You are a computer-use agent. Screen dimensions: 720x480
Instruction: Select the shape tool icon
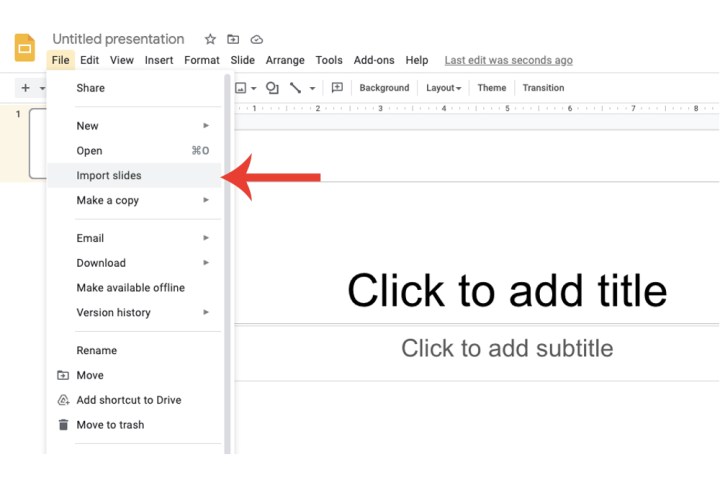tap(272, 88)
